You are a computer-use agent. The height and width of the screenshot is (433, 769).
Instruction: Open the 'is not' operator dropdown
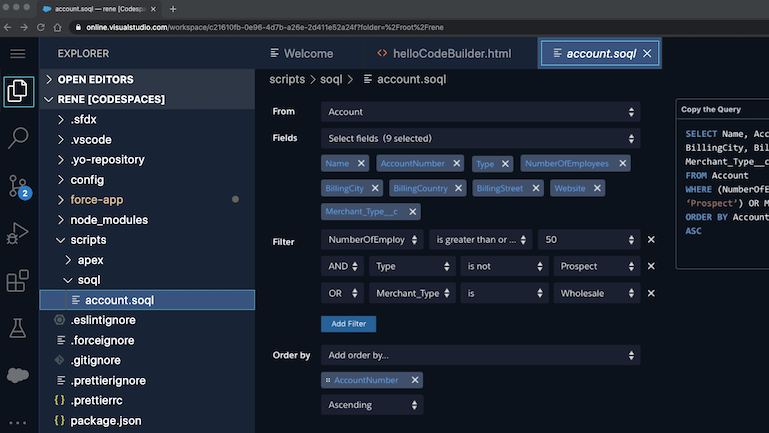pos(504,266)
